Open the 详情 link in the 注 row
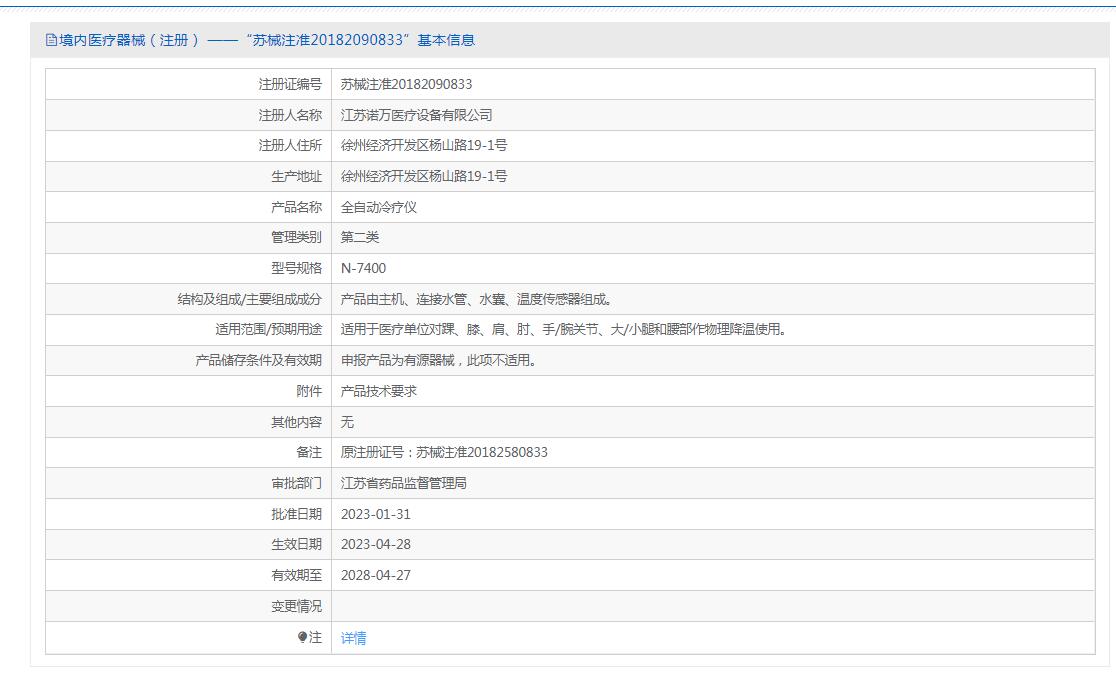 353,638
